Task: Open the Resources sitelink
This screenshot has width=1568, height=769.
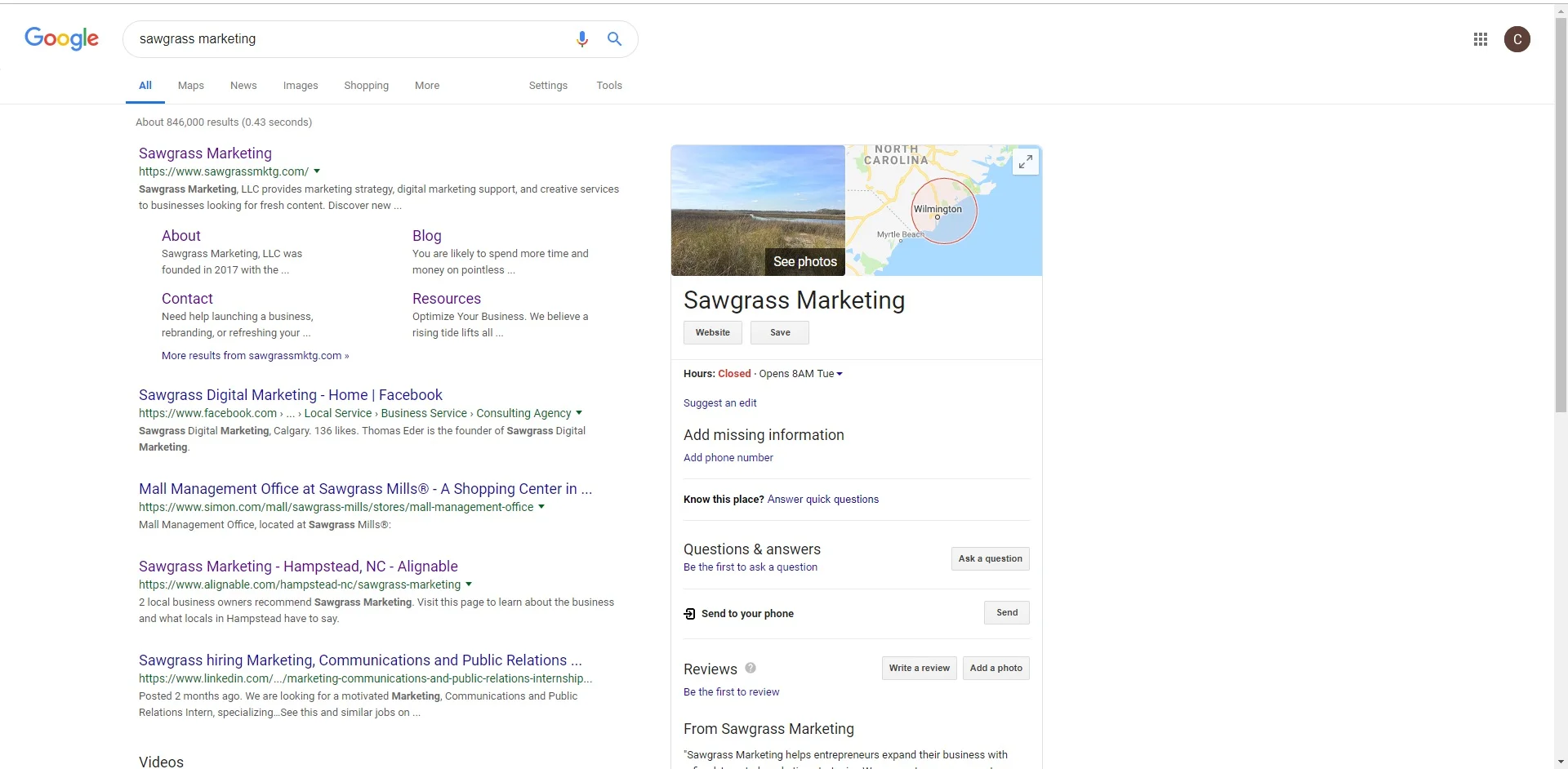Action: [447, 299]
